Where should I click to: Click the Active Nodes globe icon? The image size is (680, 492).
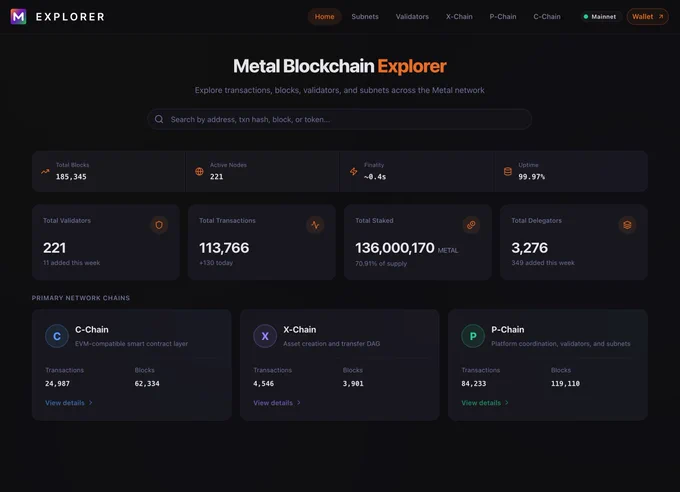click(199, 171)
